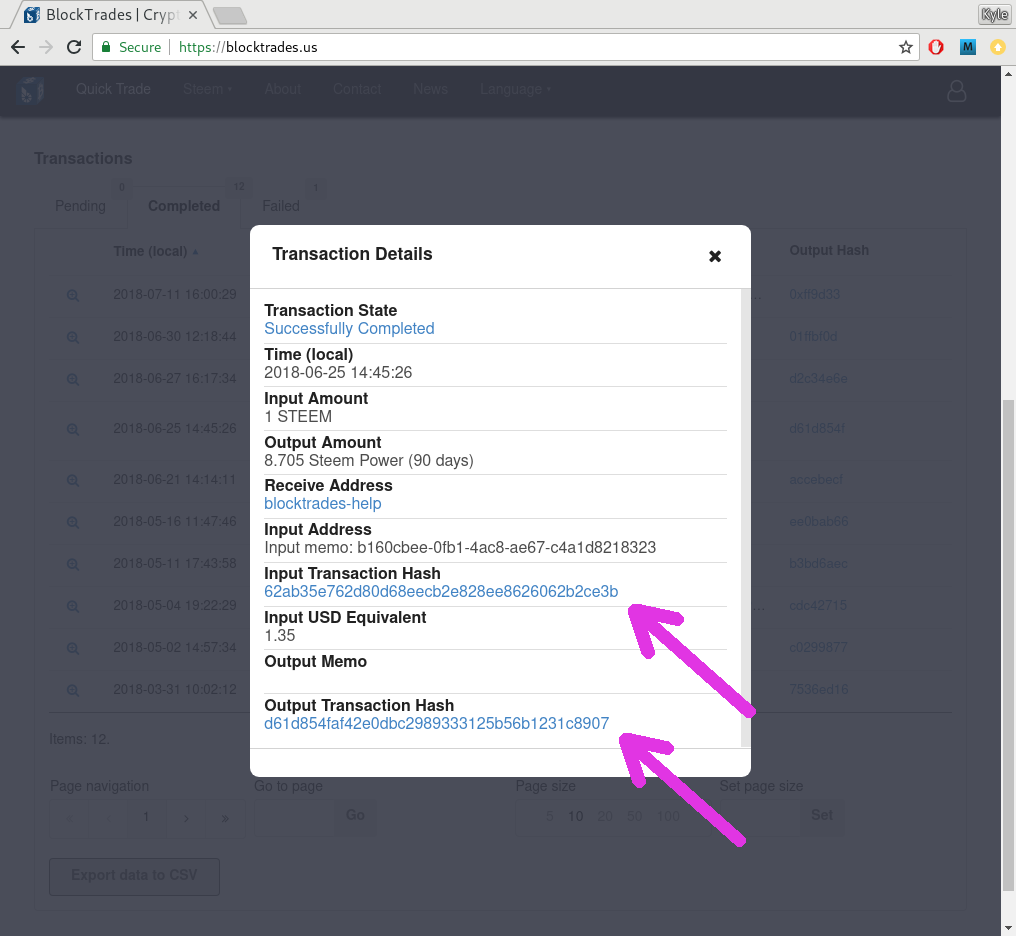Go back in the browser

coord(18,47)
